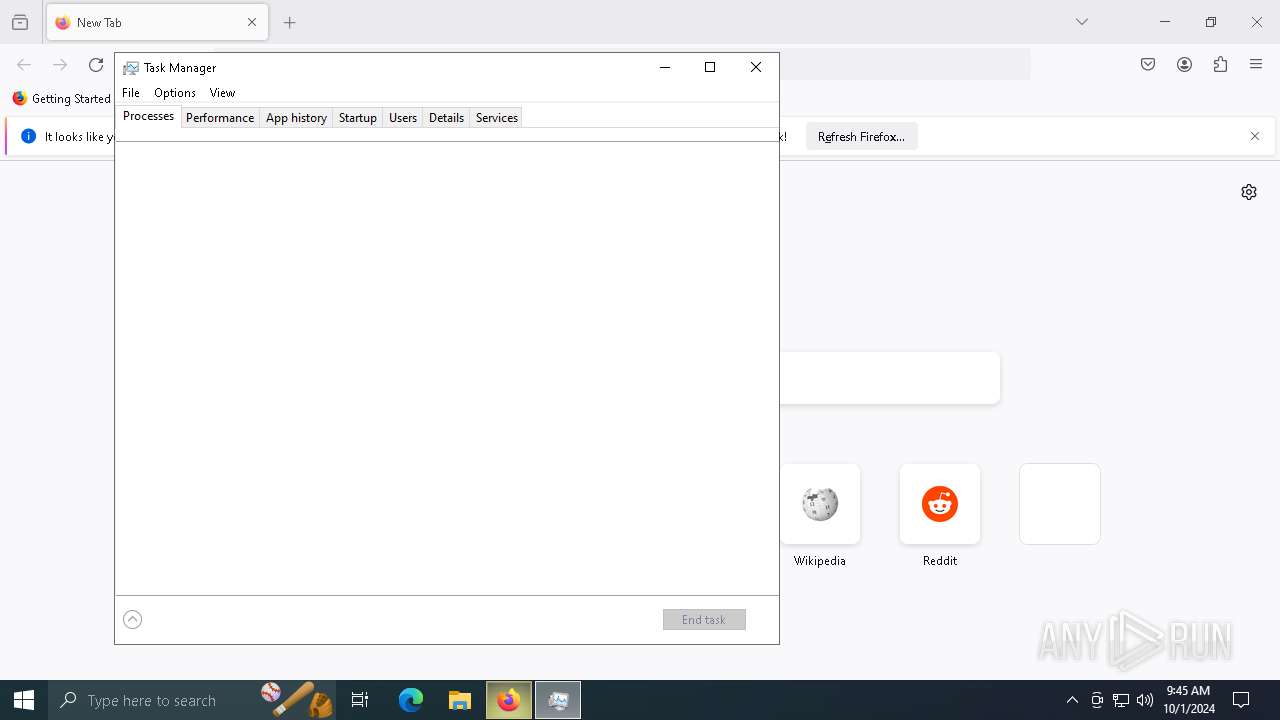1280x720 pixels.
Task: Click the Task Manager taskbar icon
Action: 558,700
